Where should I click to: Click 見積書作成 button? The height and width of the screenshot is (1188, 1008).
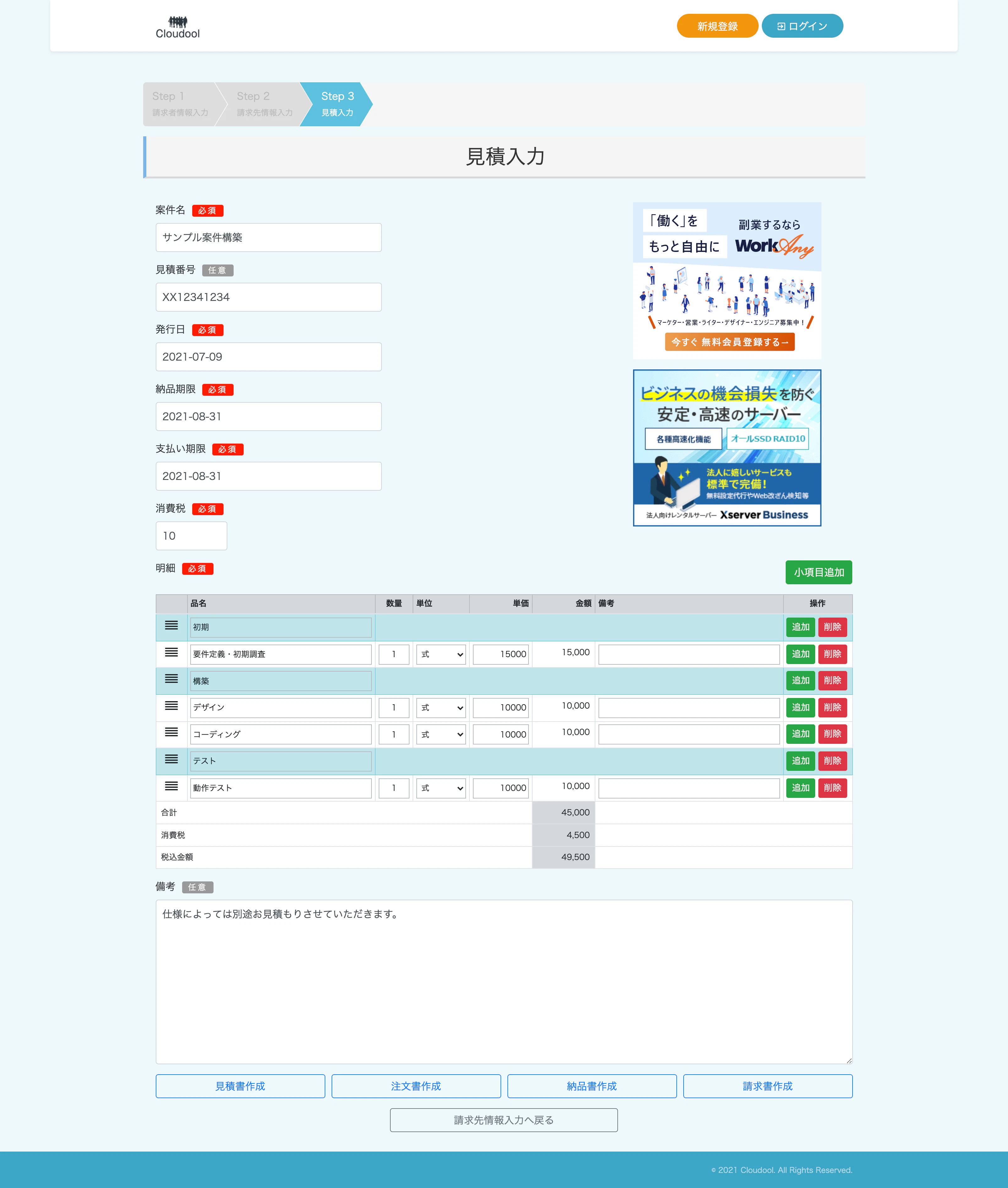240,1086
